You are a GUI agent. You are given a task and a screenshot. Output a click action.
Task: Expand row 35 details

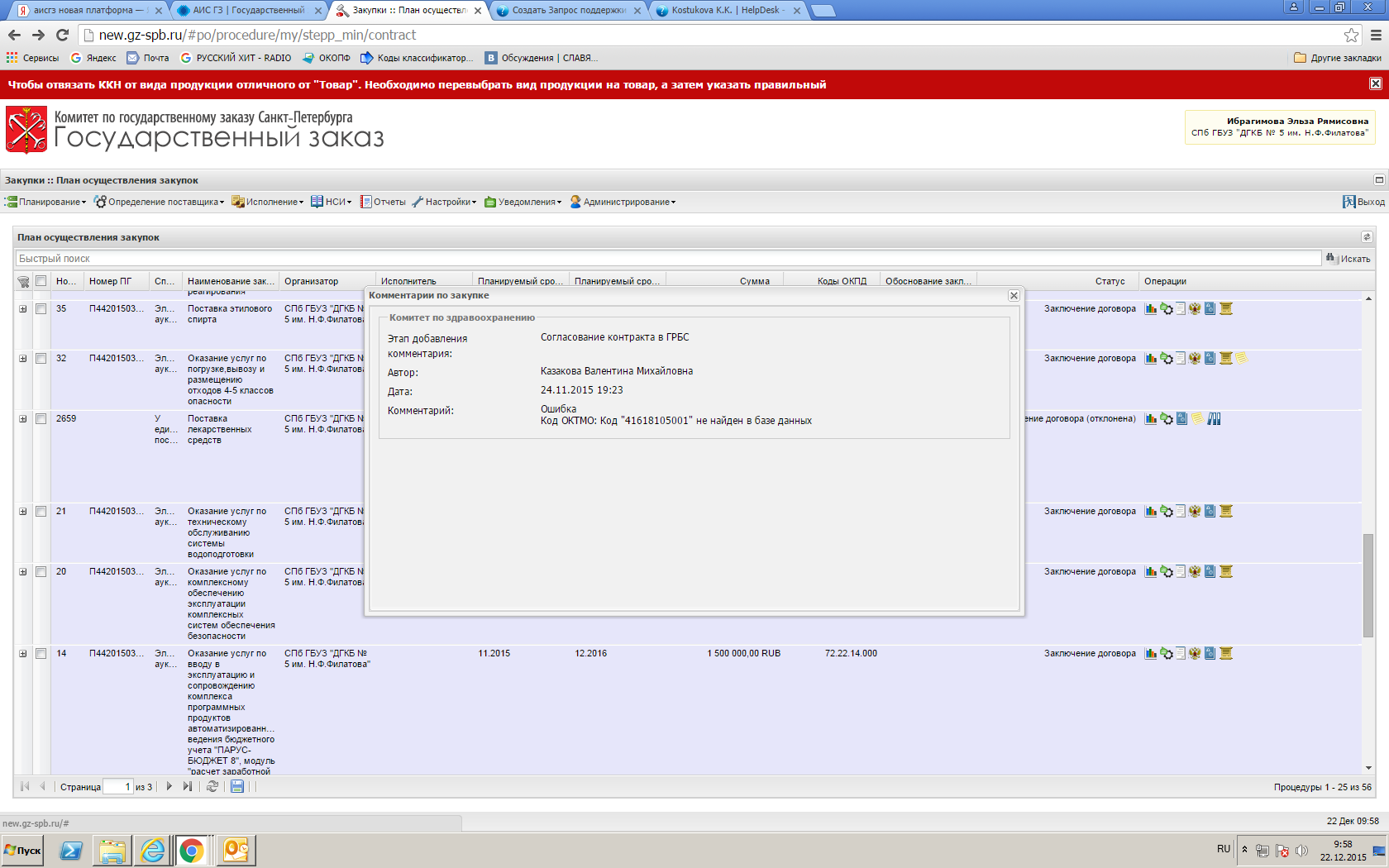[23, 309]
